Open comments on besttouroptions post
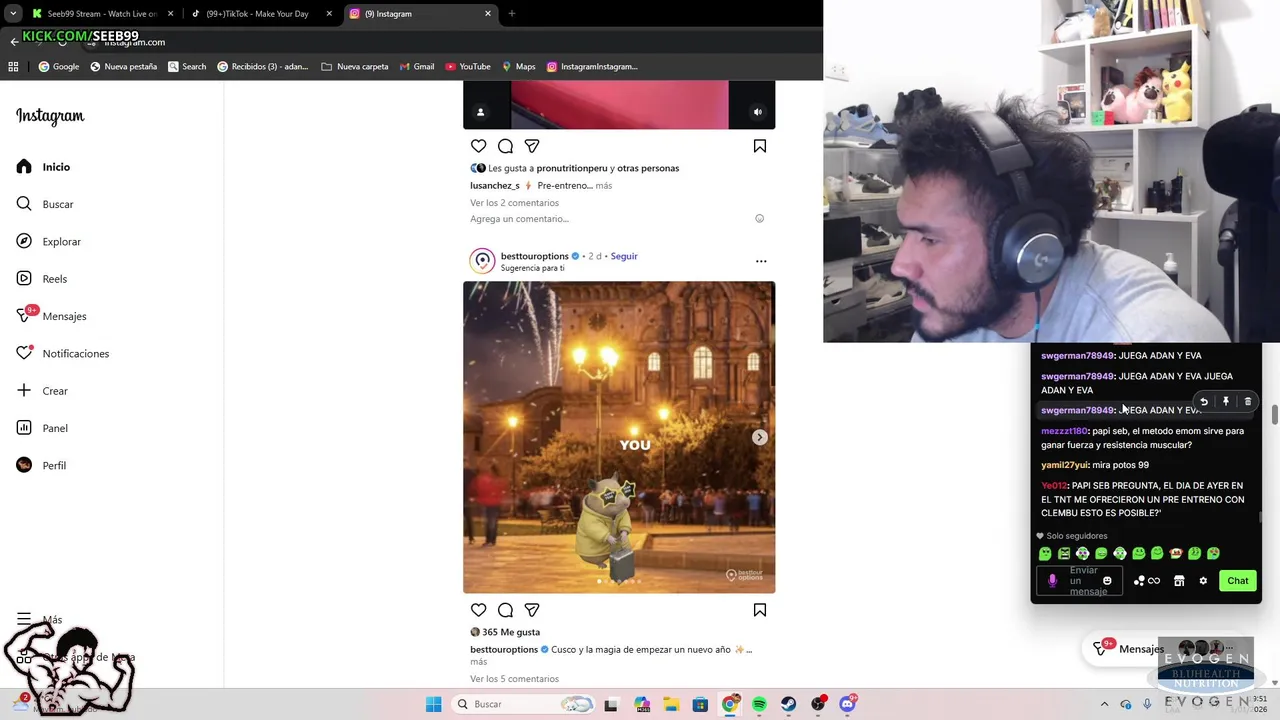This screenshot has width=1280, height=720. tap(505, 610)
